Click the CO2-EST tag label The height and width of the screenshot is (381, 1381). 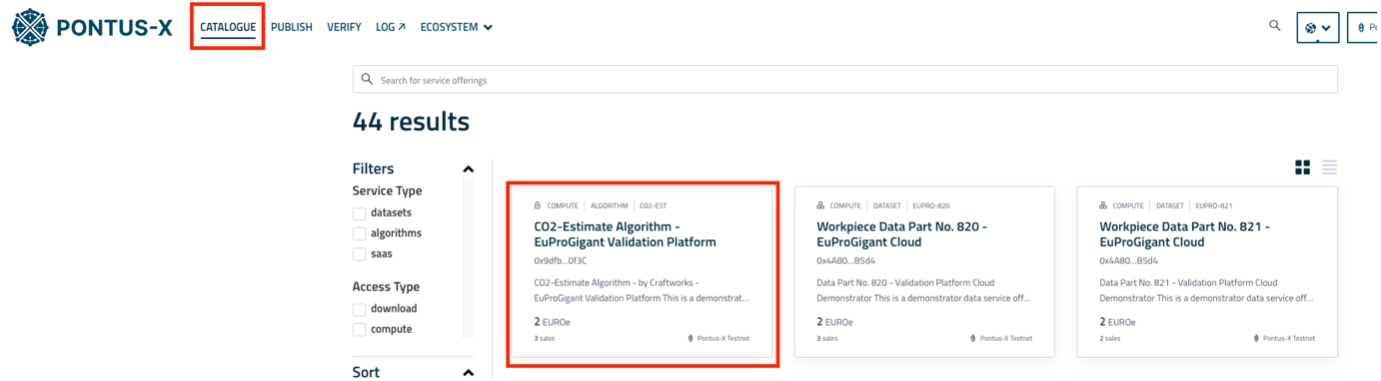click(x=652, y=205)
